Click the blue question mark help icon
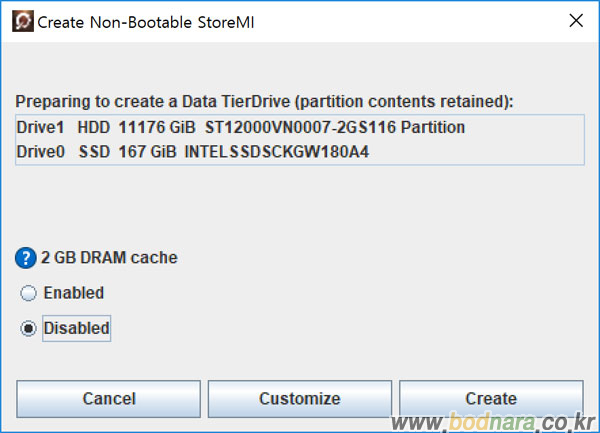Image resolution: width=600 pixels, height=433 pixels. coord(26,258)
